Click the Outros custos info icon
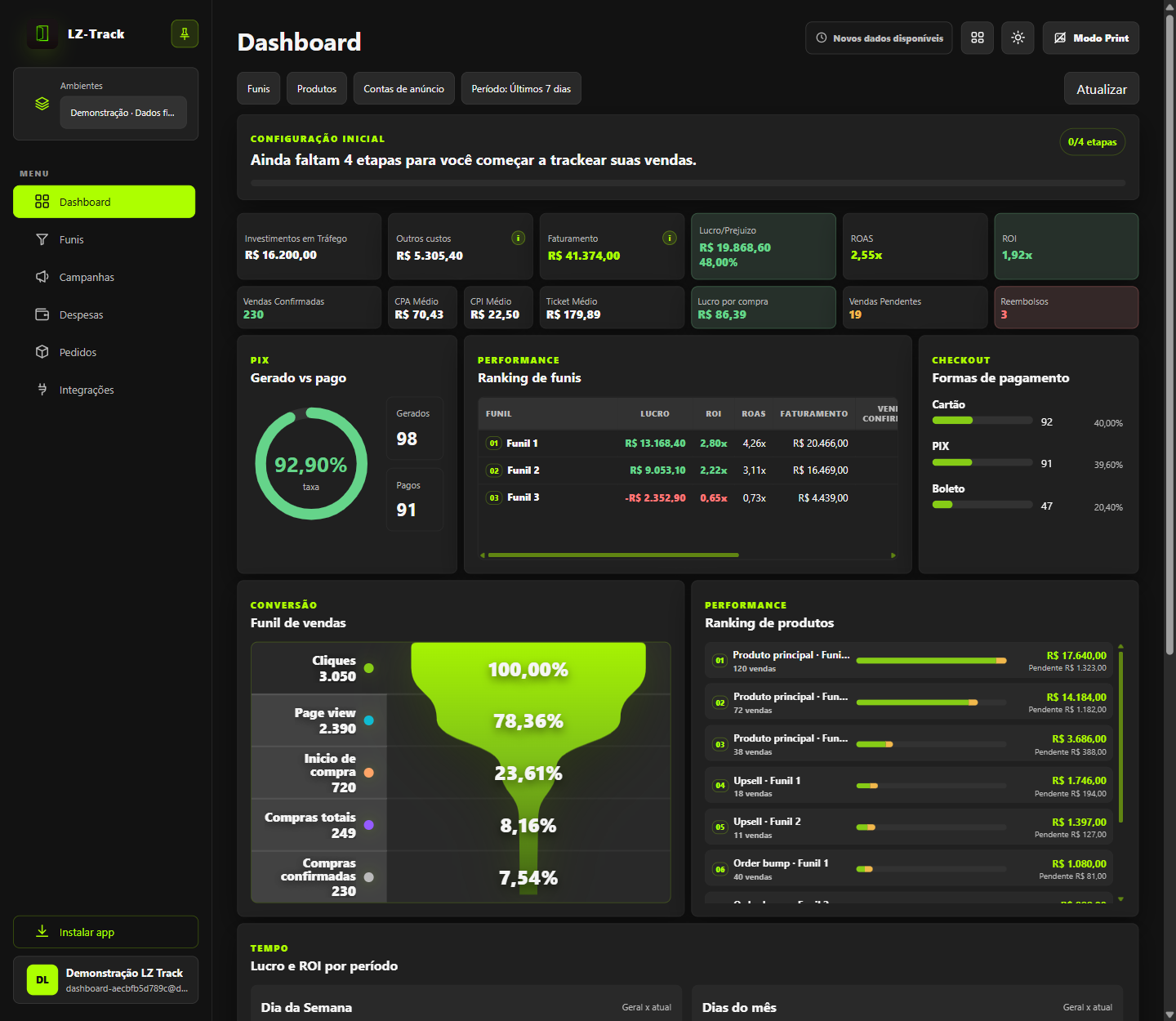The height and width of the screenshot is (1021, 1176). [518, 238]
